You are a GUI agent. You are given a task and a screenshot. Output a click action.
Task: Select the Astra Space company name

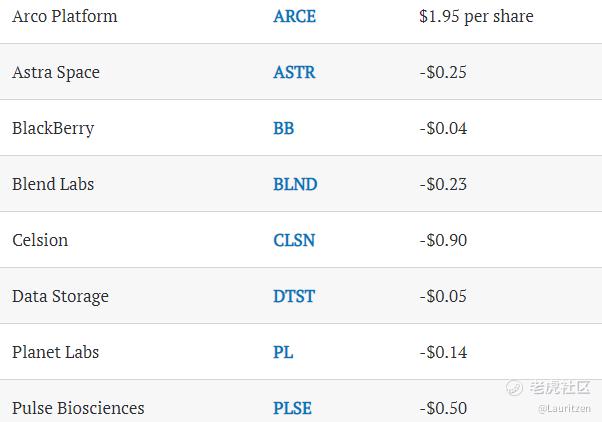point(56,73)
